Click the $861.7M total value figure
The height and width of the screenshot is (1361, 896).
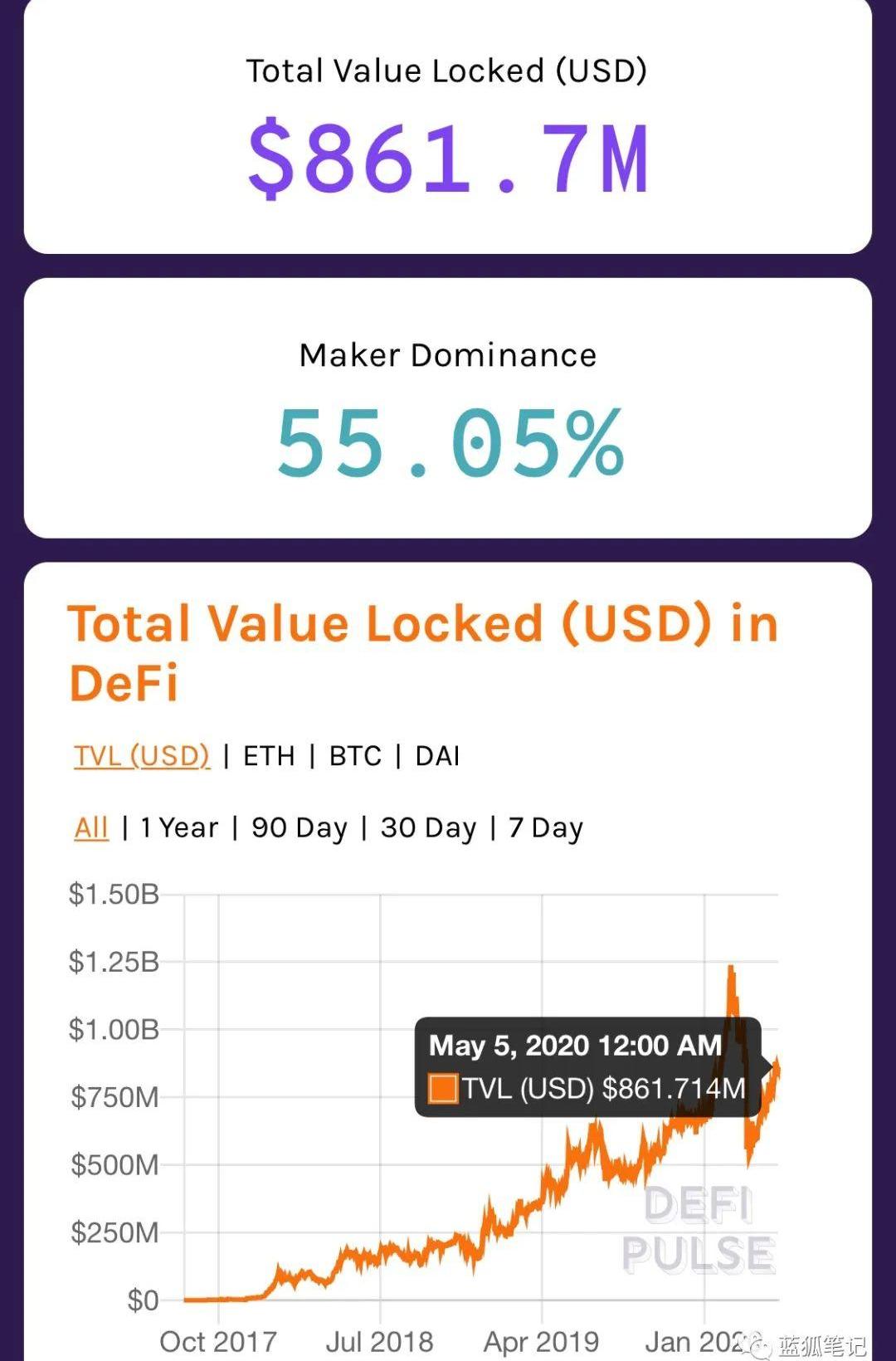(x=448, y=158)
